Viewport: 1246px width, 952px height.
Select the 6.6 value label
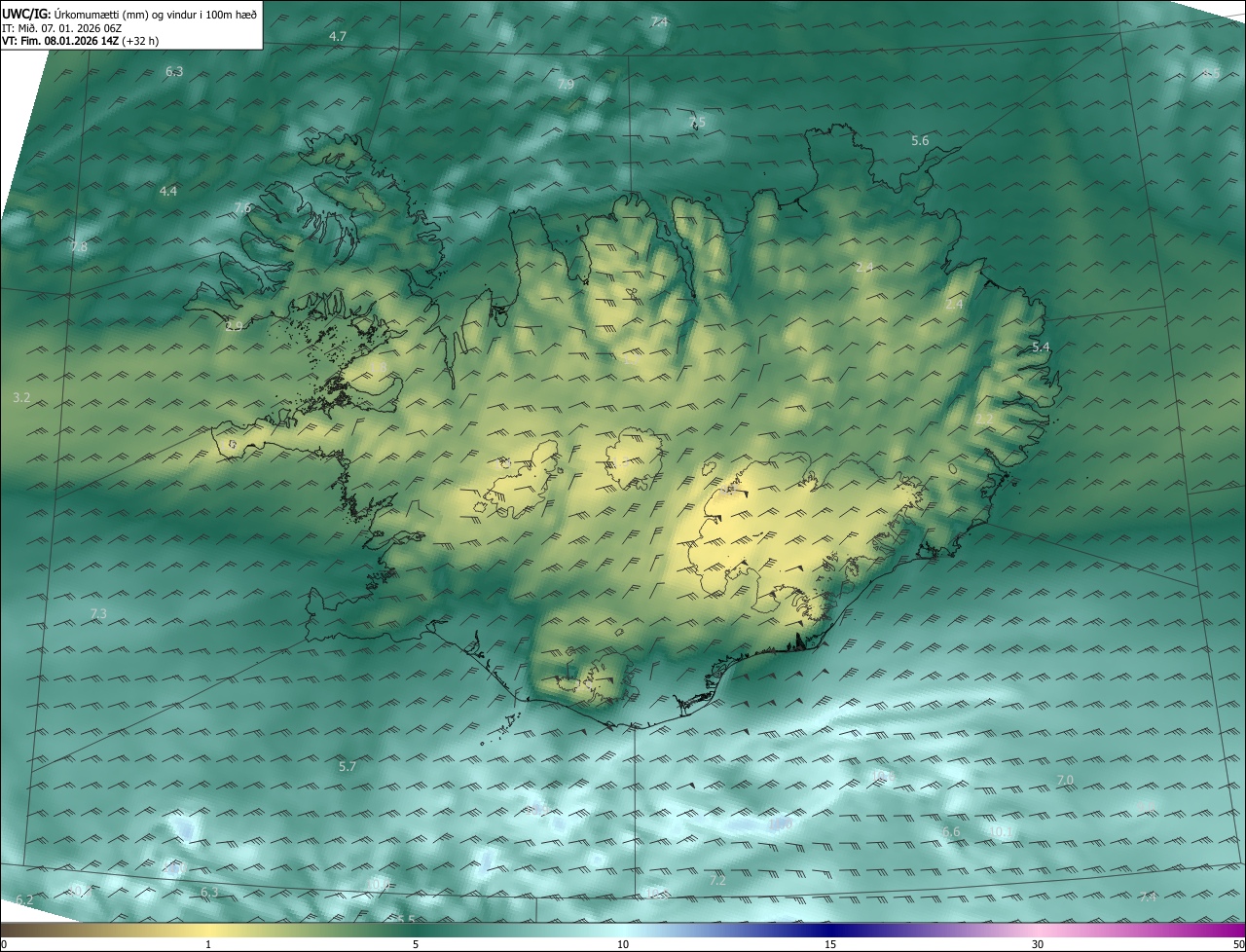[x=952, y=832]
